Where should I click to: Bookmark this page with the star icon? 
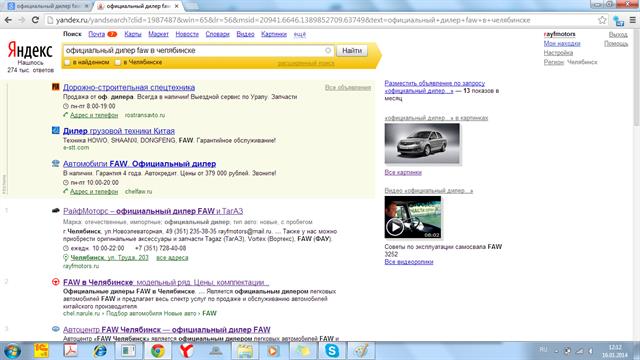point(602,20)
